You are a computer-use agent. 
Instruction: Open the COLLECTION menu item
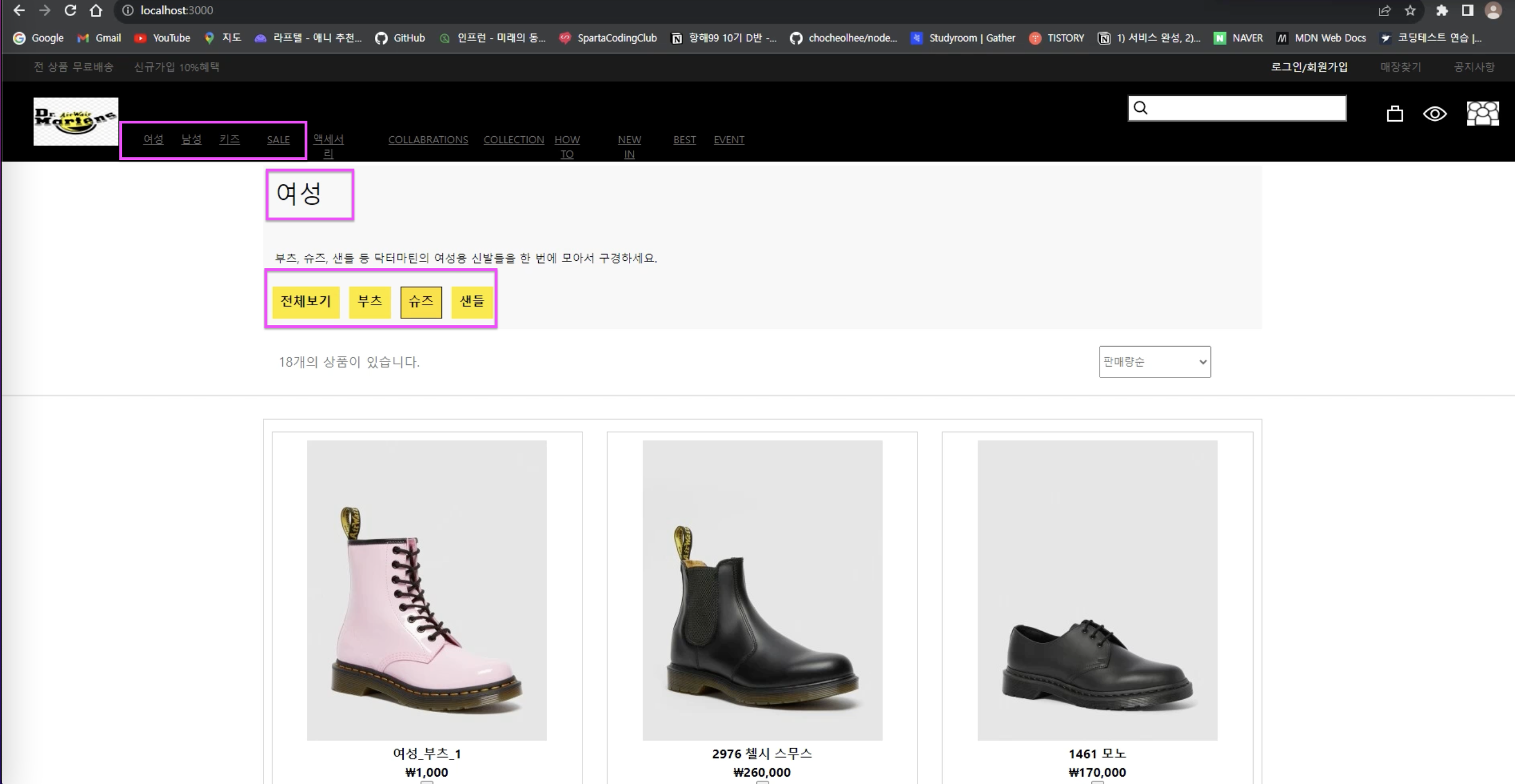click(x=513, y=140)
